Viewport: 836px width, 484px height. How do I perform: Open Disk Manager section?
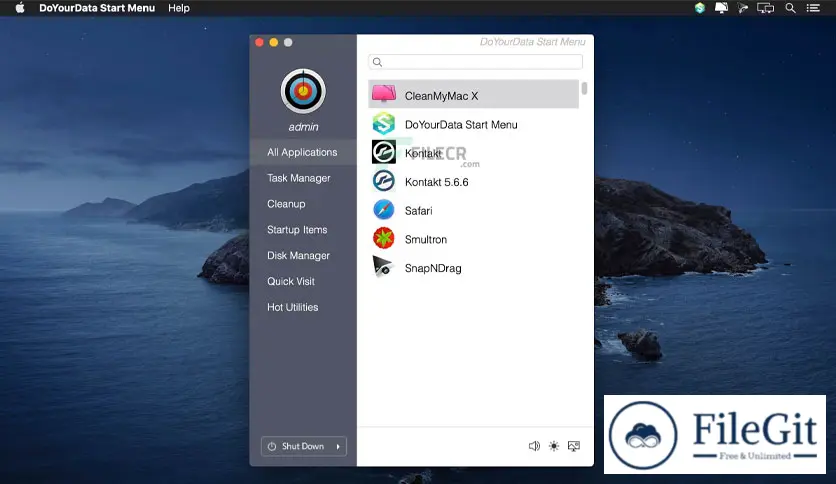[299, 256]
